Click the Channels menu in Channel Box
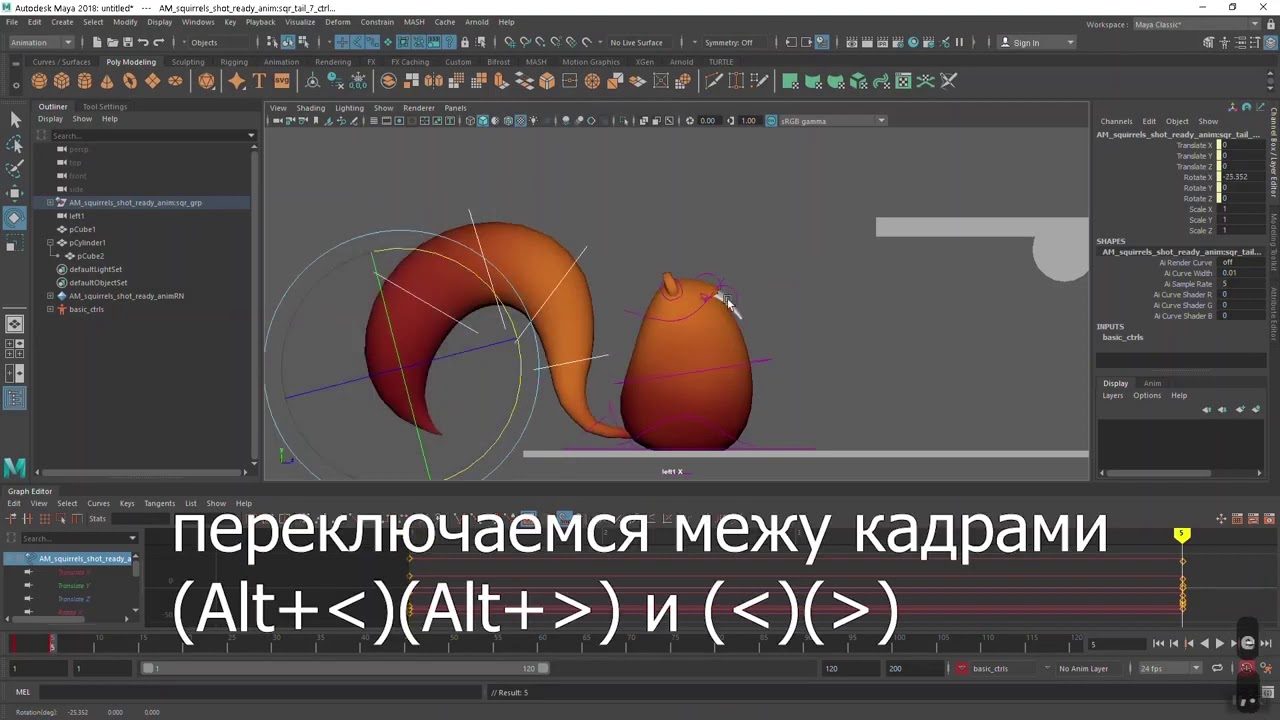Image resolution: width=1280 pixels, height=720 pixels. (1116, 121)
